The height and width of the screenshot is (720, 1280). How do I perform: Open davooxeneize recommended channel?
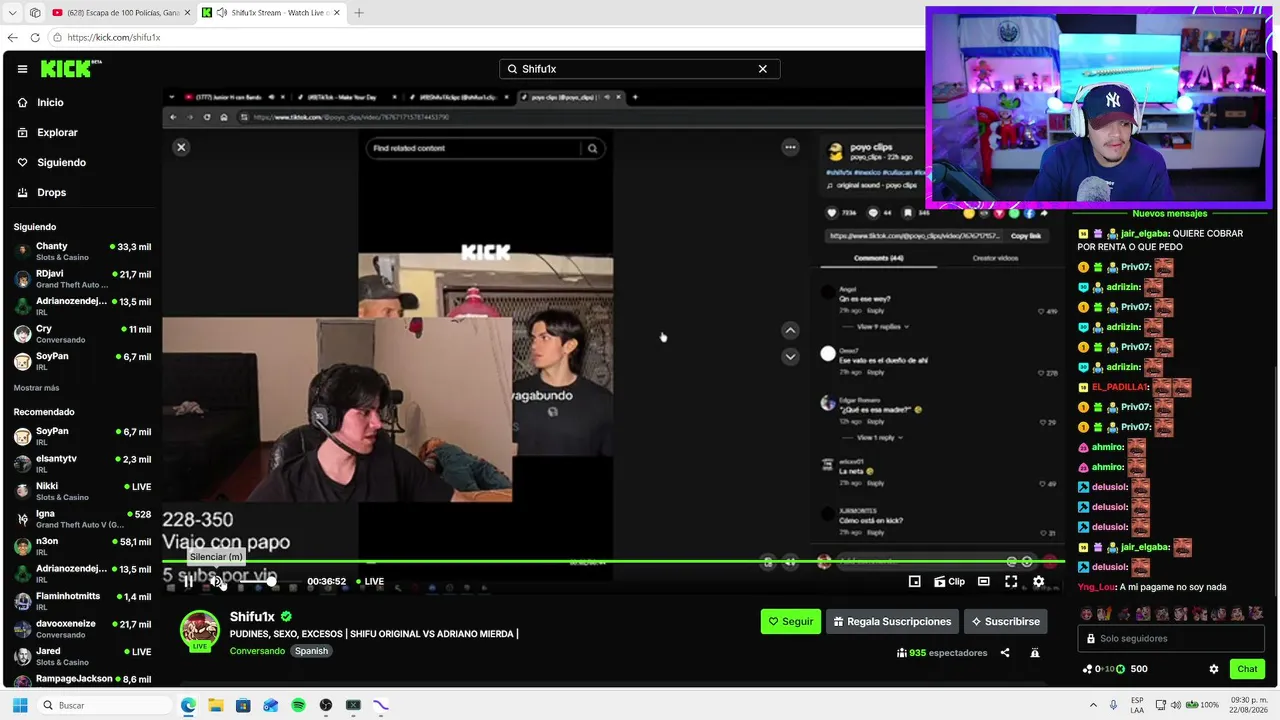click(x=82, y=629)
